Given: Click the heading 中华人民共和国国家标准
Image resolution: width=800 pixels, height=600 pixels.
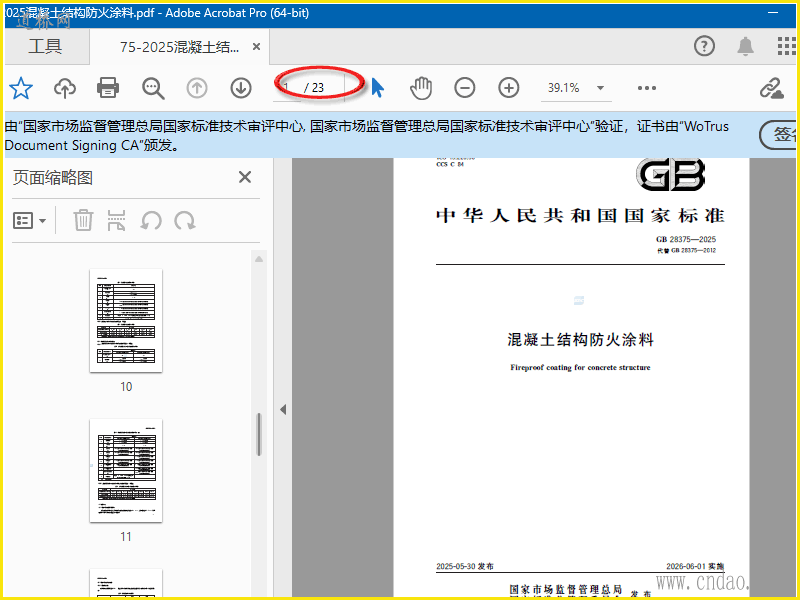Looking at the screenshot, I should coord(580,216).
